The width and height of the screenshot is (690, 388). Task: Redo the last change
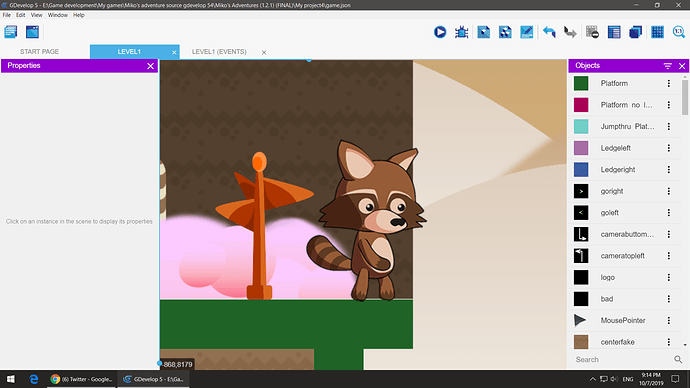point(570,32)
